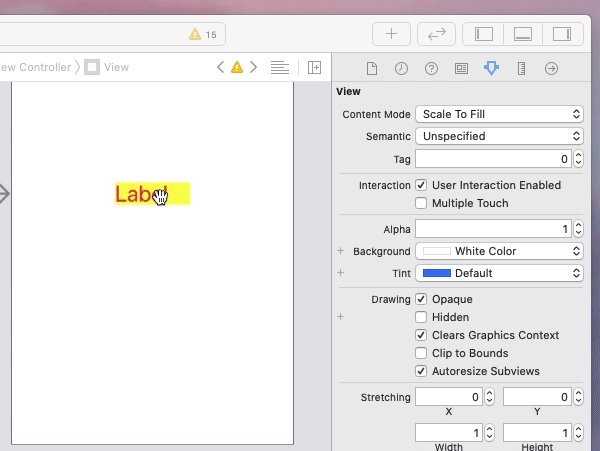Click the Stretching Height stepper
This screenshot has height=451, width=600.
click(x=578, y=433)
